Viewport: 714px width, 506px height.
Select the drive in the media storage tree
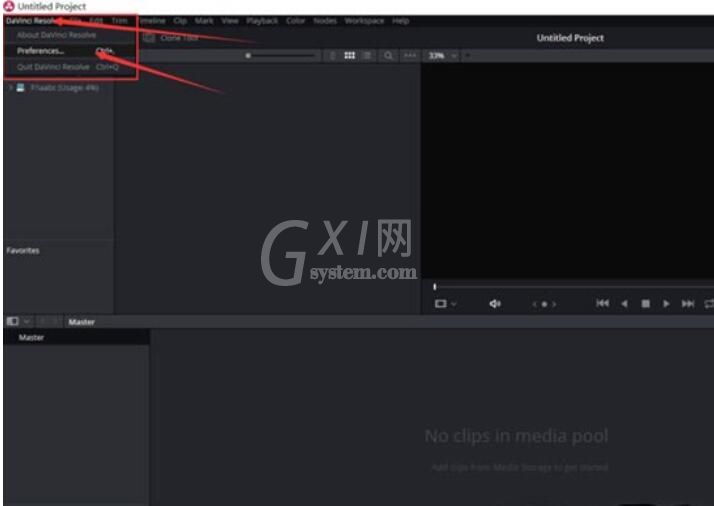[x=65, y=87]
